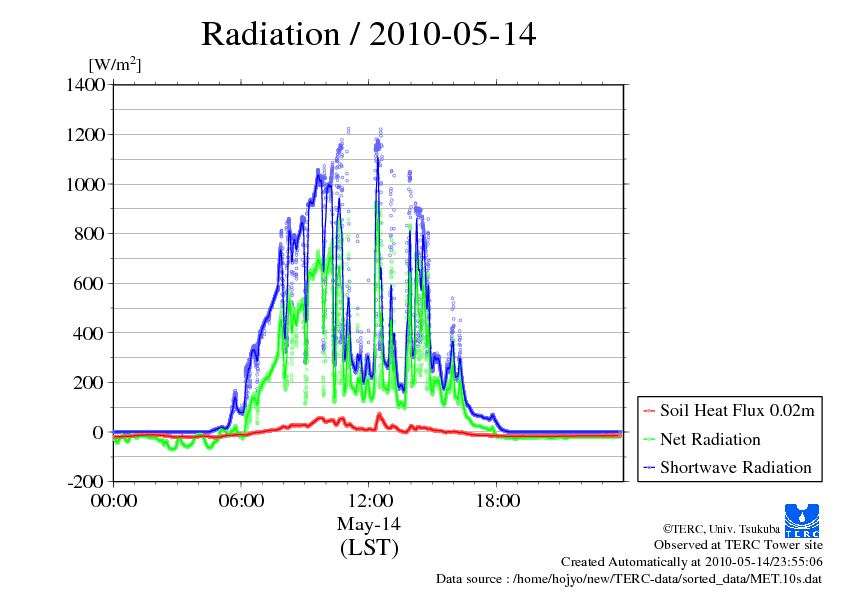
Task: Click the "Soil Heat Flux 0.02m" legend label
Action: pos(737,411)
